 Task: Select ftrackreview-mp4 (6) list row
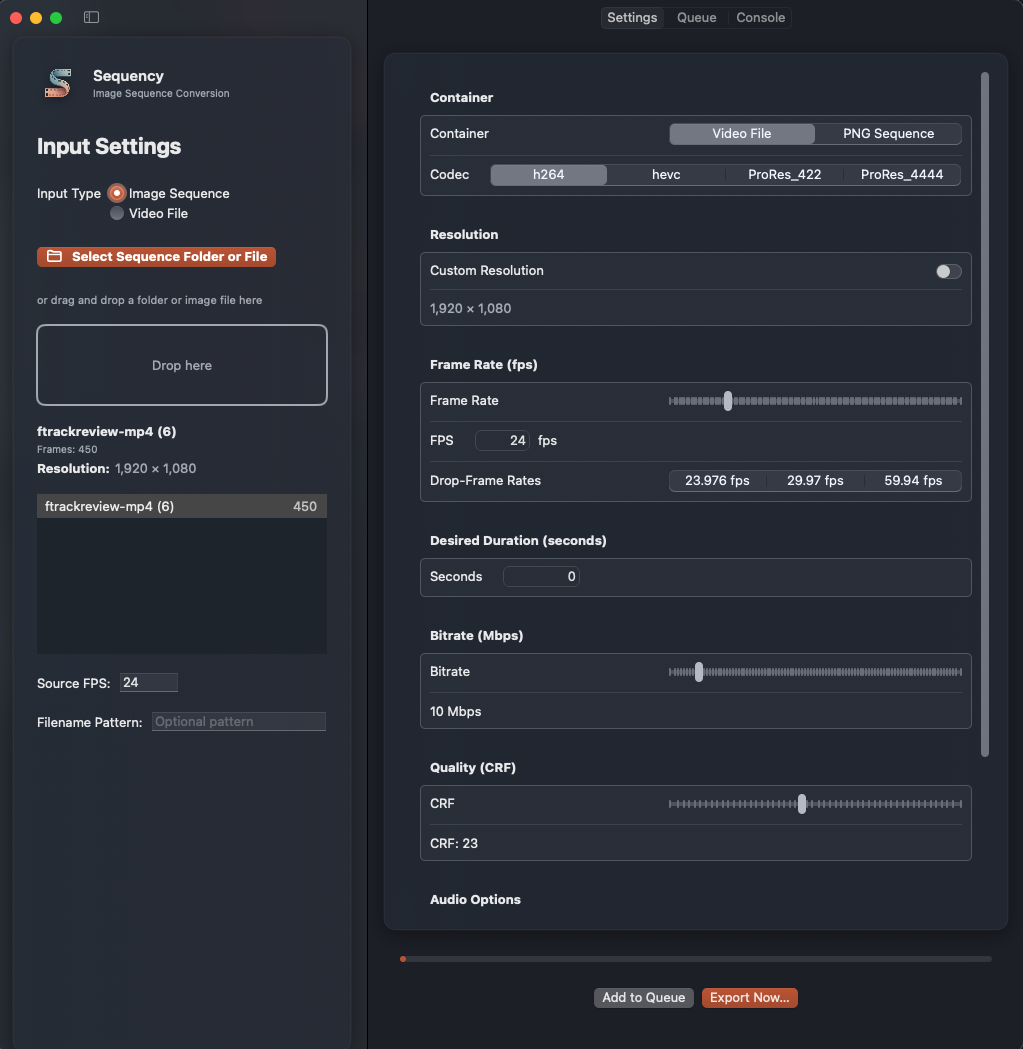click(x=182, y=506)
